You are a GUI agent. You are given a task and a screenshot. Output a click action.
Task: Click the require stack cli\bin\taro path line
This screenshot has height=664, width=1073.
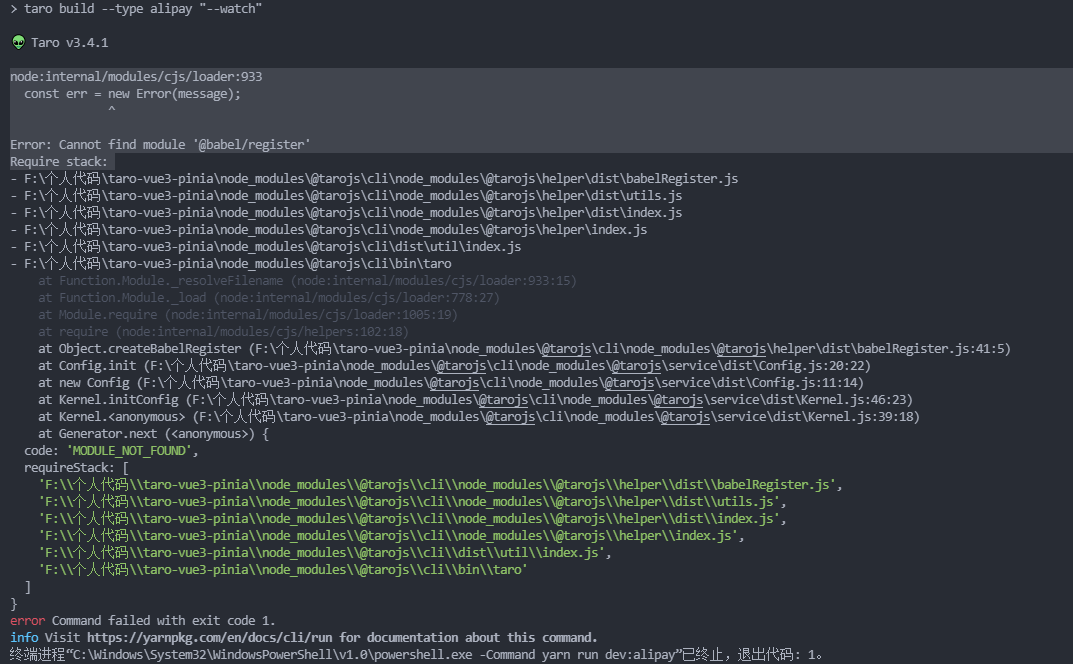(x=231, y=264)
